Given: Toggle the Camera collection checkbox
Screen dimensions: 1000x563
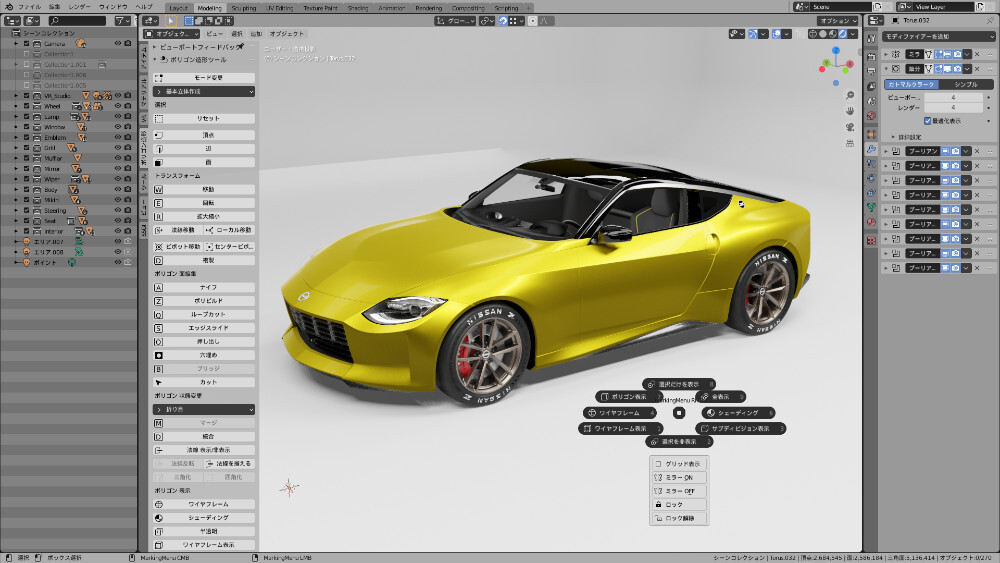Looking at the screenshot, I should tap(26, 43).
